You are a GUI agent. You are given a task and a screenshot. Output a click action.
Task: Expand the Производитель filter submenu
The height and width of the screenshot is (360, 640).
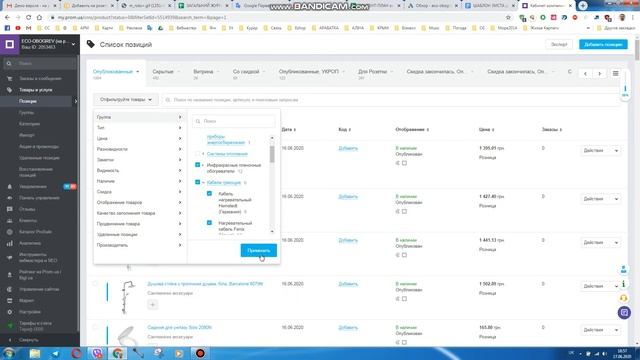pyautogui.click(x=139, y=245)
